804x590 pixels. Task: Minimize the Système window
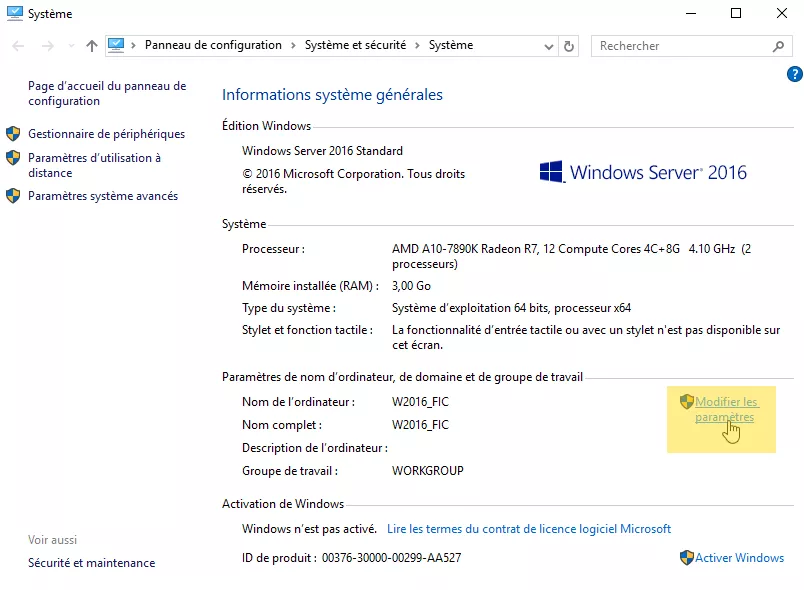click(691, 13)
